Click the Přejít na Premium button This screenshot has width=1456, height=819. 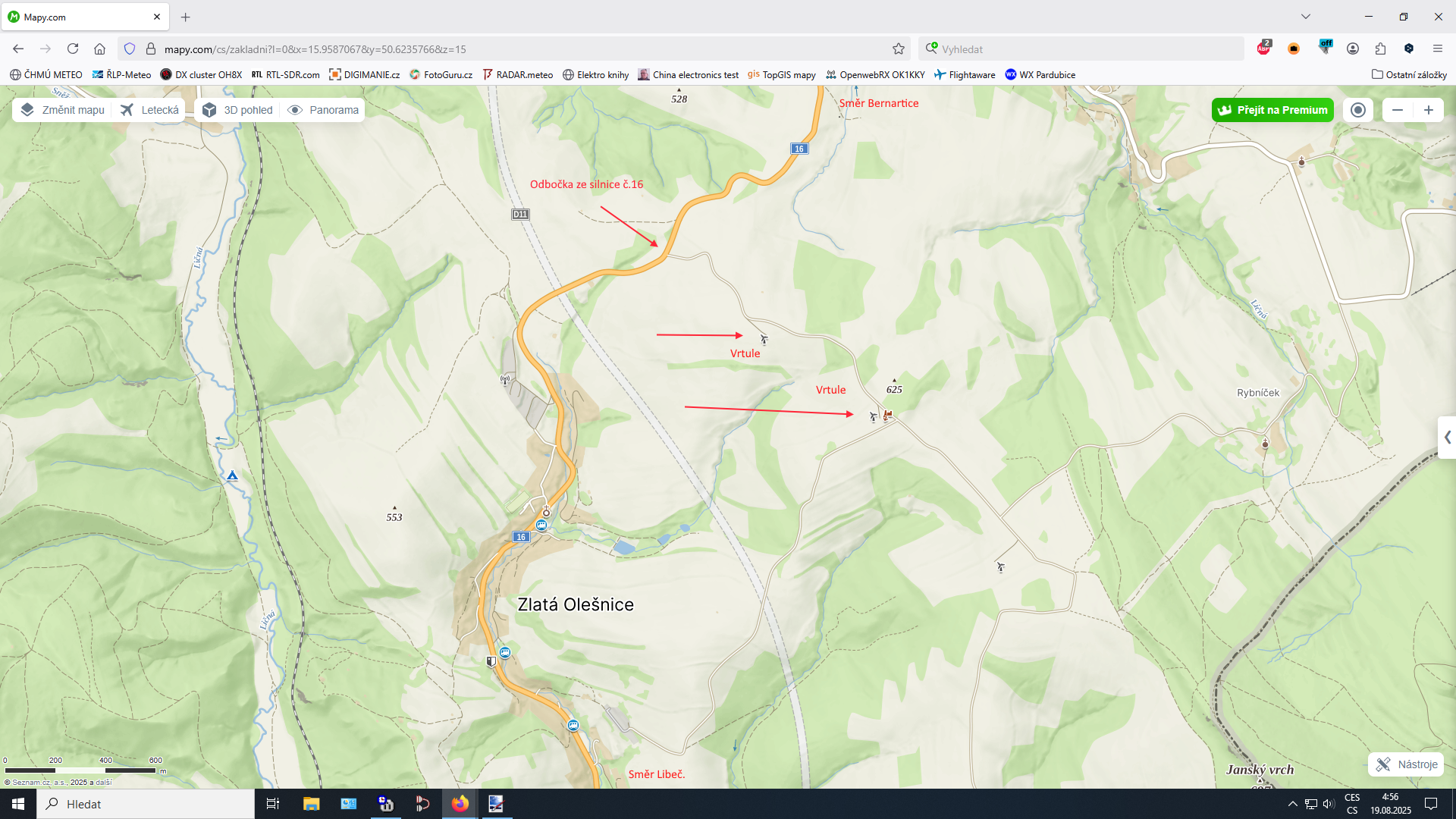[x=1272, y=110]
